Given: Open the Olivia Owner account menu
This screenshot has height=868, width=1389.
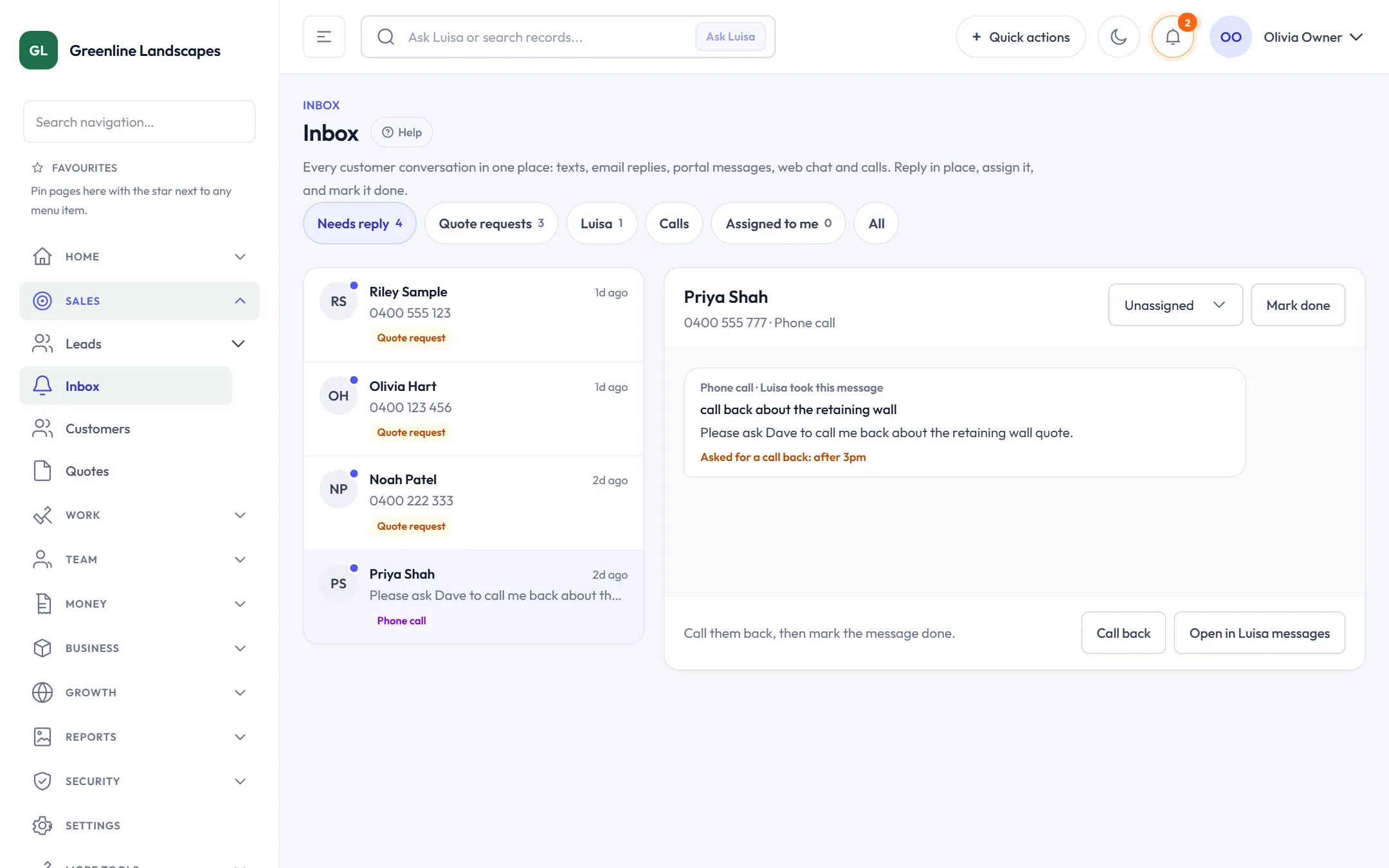Looking at the screenshot, I should [x=1313, y=37].
